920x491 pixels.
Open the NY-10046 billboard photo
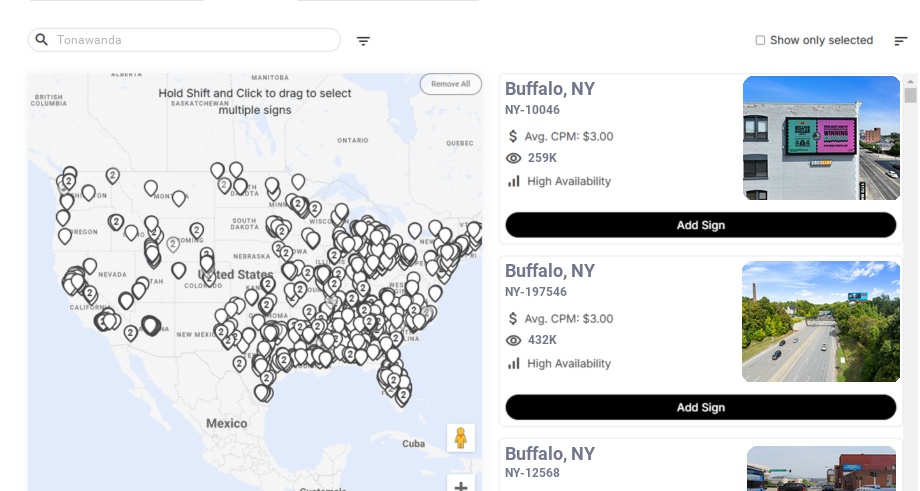[821, 138]
